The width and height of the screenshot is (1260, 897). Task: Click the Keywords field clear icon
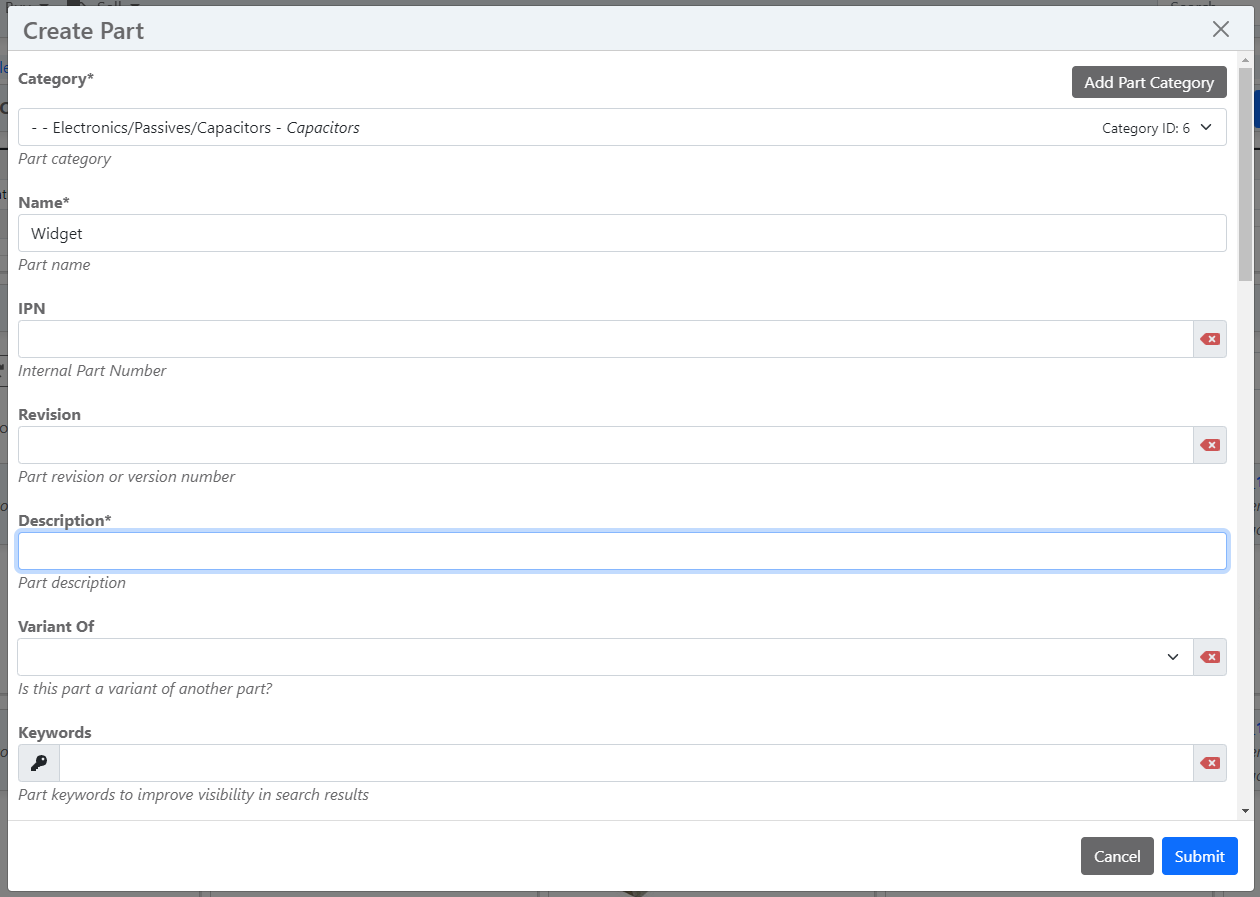(1210, 763)
